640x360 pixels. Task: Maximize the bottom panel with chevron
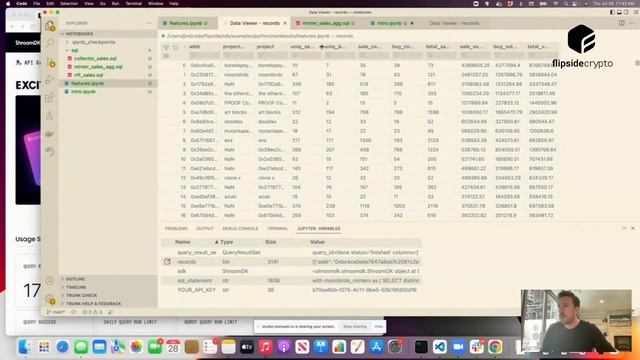624,229
